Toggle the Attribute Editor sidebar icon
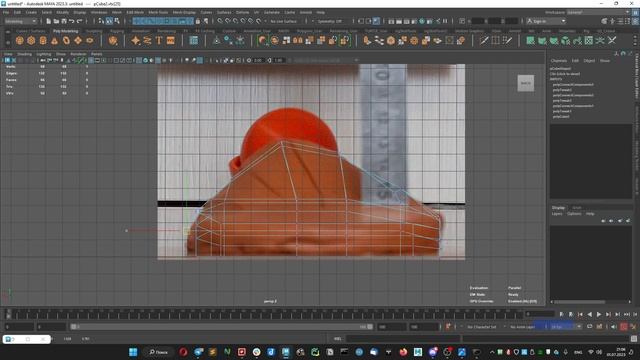640x360 pixels. 620,21
